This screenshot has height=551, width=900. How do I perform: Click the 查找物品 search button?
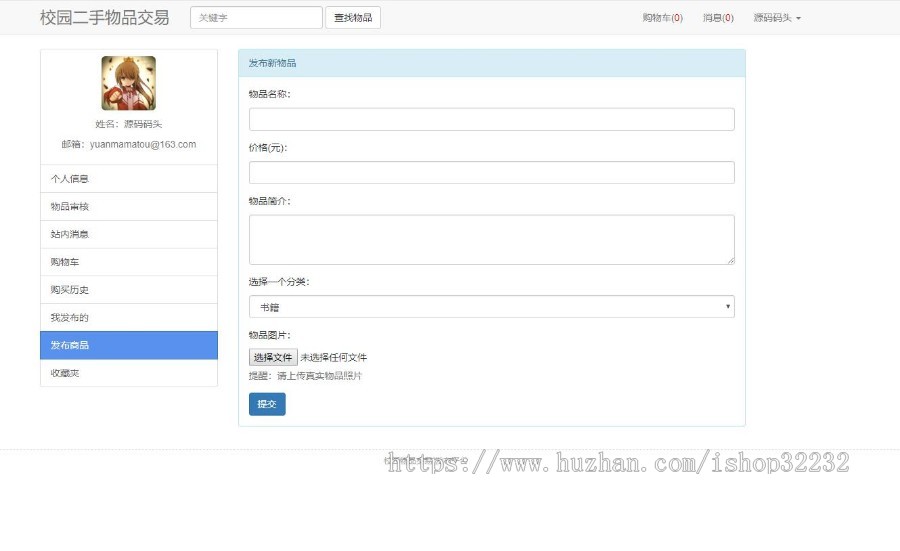coord(353,18)
